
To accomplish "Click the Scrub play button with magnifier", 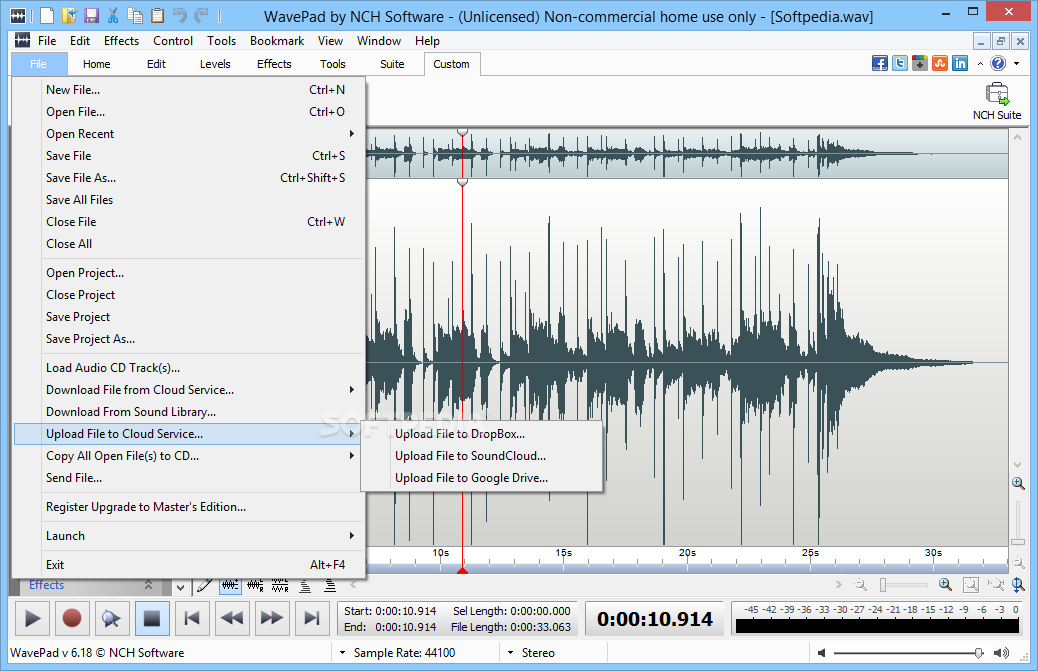I will click(111, 619).
